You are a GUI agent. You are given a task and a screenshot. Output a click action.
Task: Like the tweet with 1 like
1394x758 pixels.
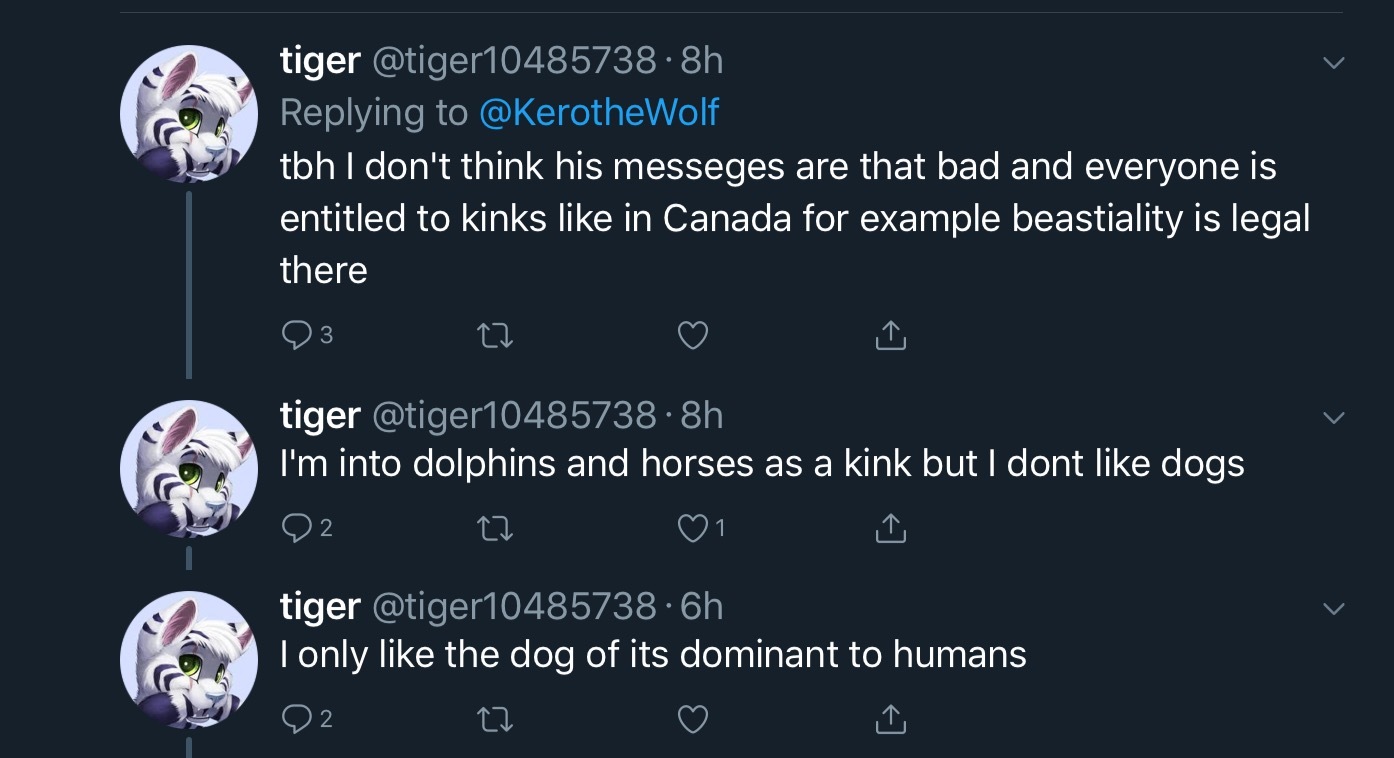pos(693,528)
